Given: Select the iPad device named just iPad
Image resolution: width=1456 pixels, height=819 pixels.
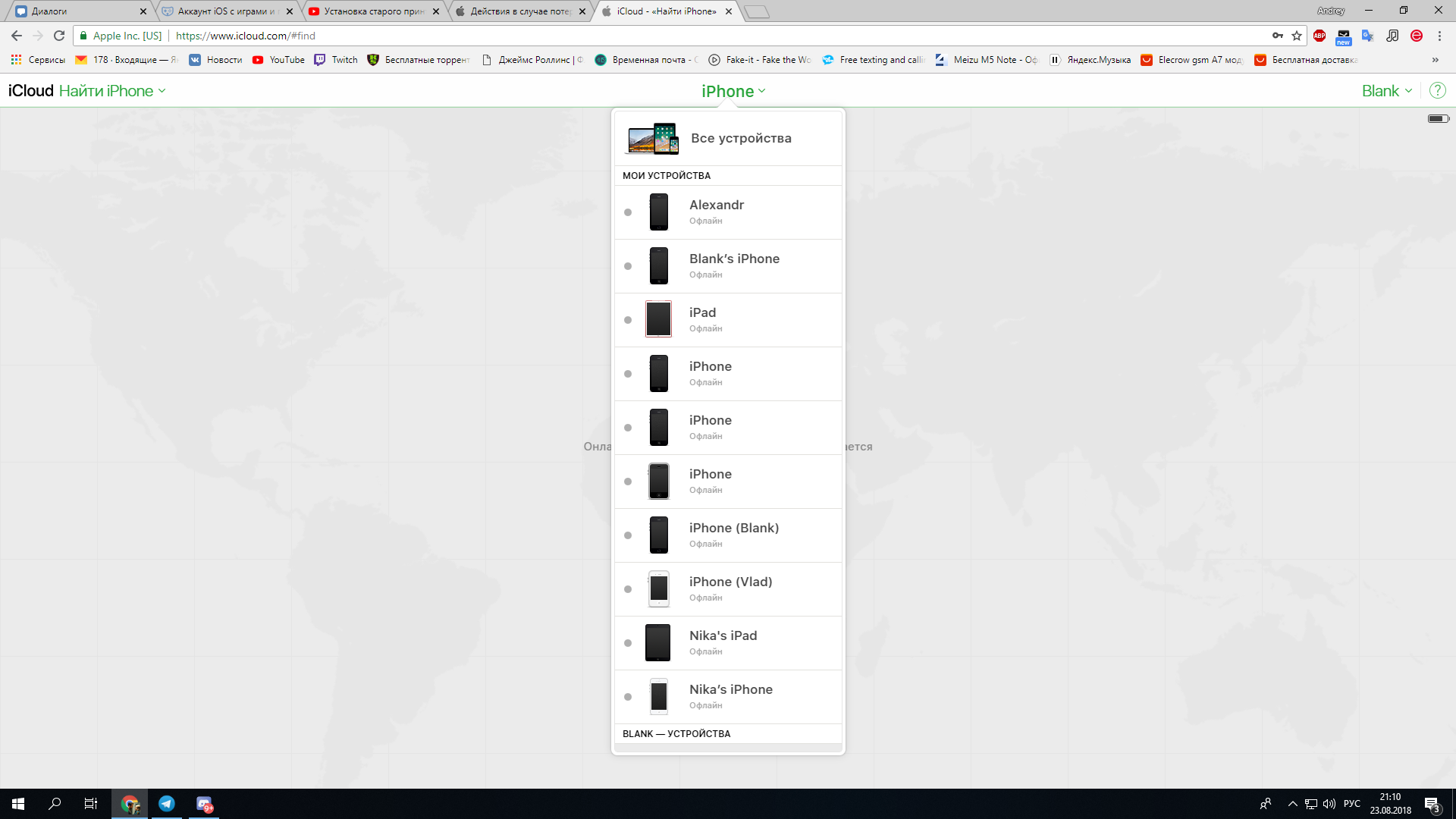Looking at the screenshot, I should (728, 320).
